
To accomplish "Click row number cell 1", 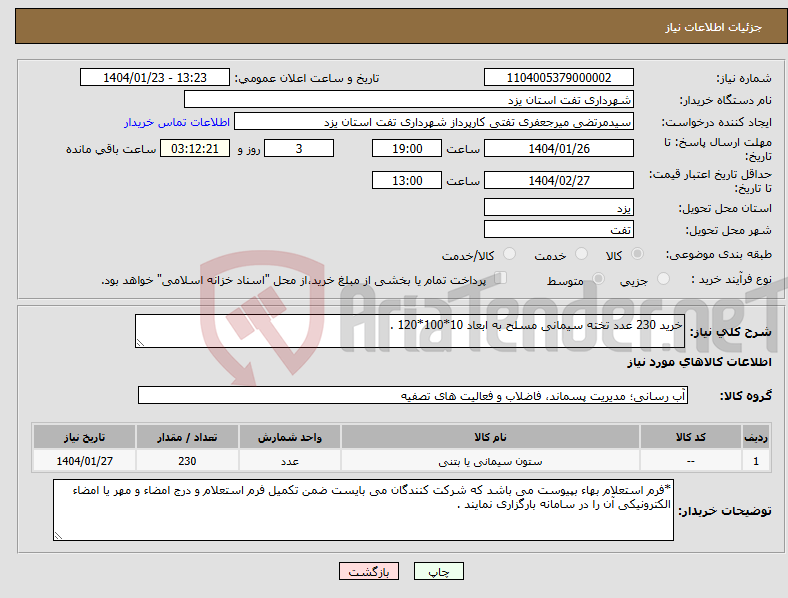I will pyautogui.click(x=756, y=461).
